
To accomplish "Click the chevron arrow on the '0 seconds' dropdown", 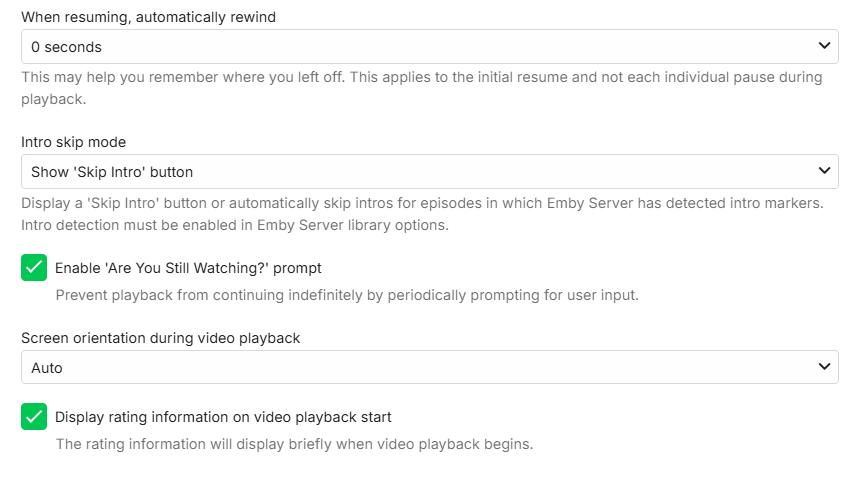I will click(825, 46).
